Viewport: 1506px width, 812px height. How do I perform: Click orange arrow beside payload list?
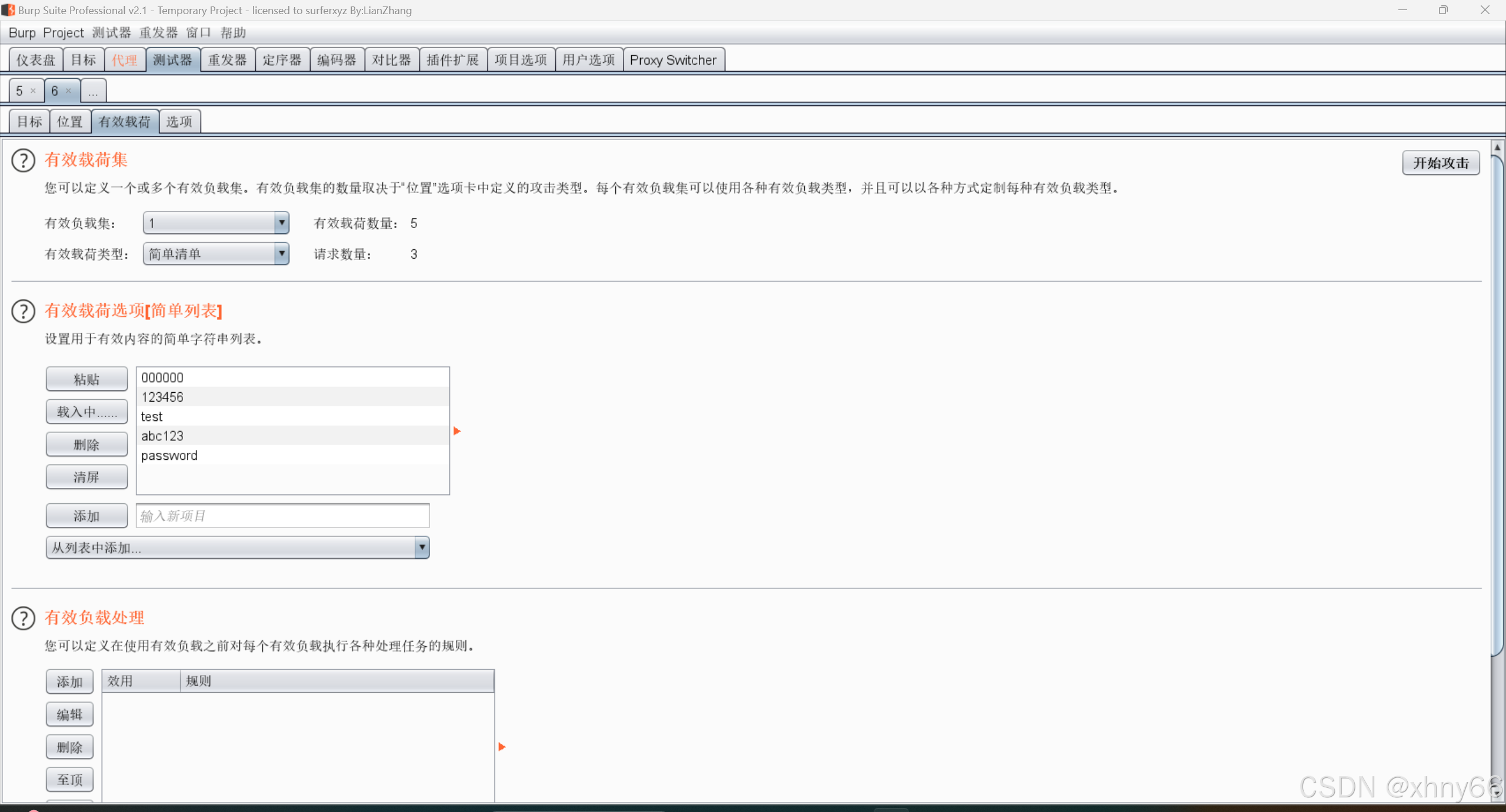pos(457,431)
